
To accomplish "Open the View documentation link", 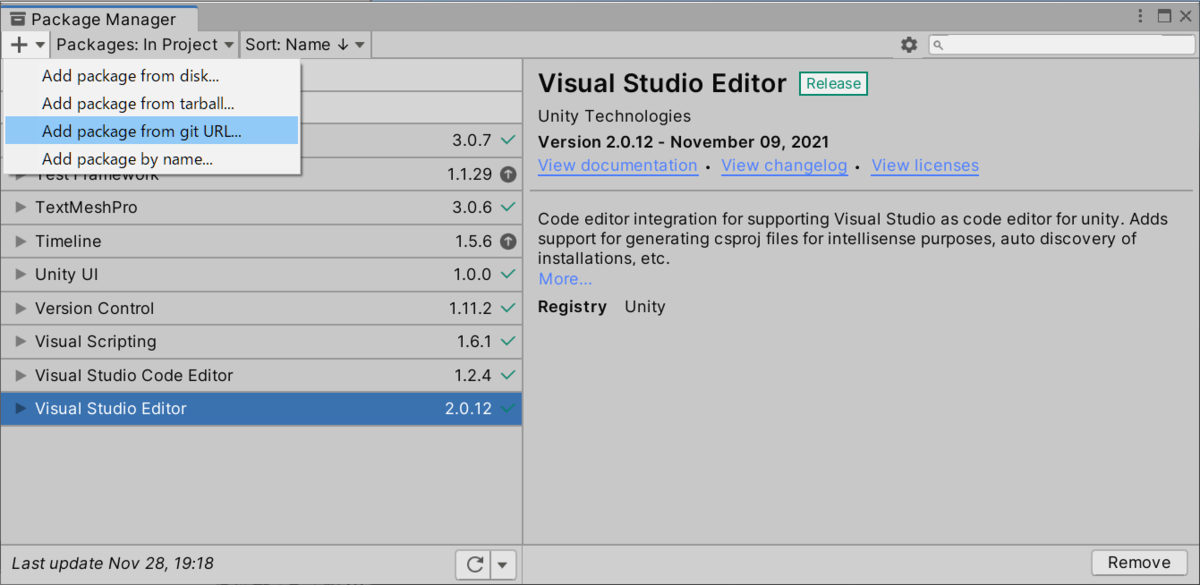I will coord(617,166).
